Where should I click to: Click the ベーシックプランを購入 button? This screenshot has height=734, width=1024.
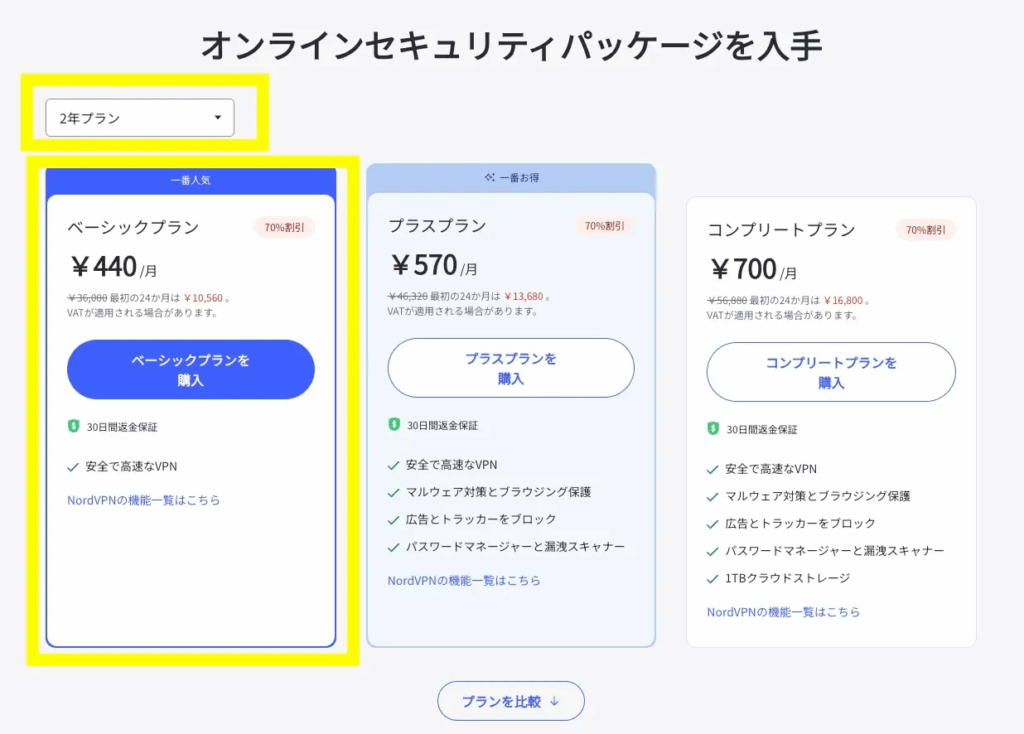click(x=191, y=370)
